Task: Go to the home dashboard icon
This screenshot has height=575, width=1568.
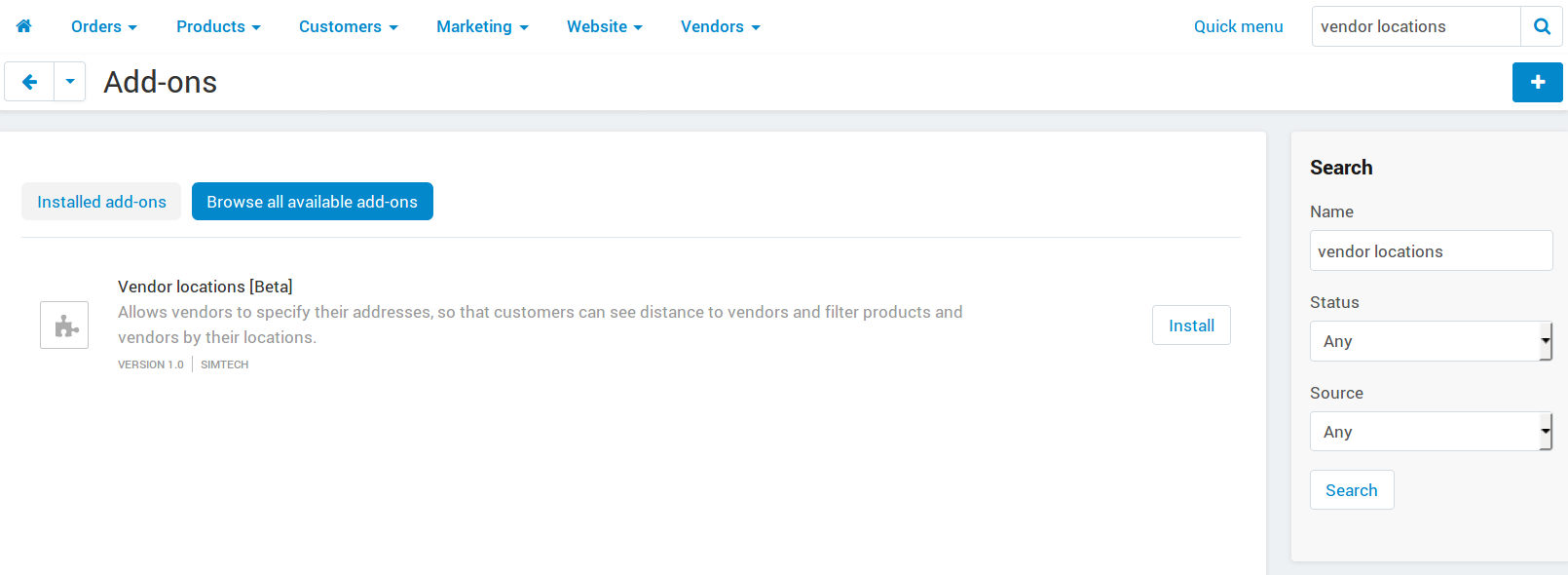Action: pos(24,26)
